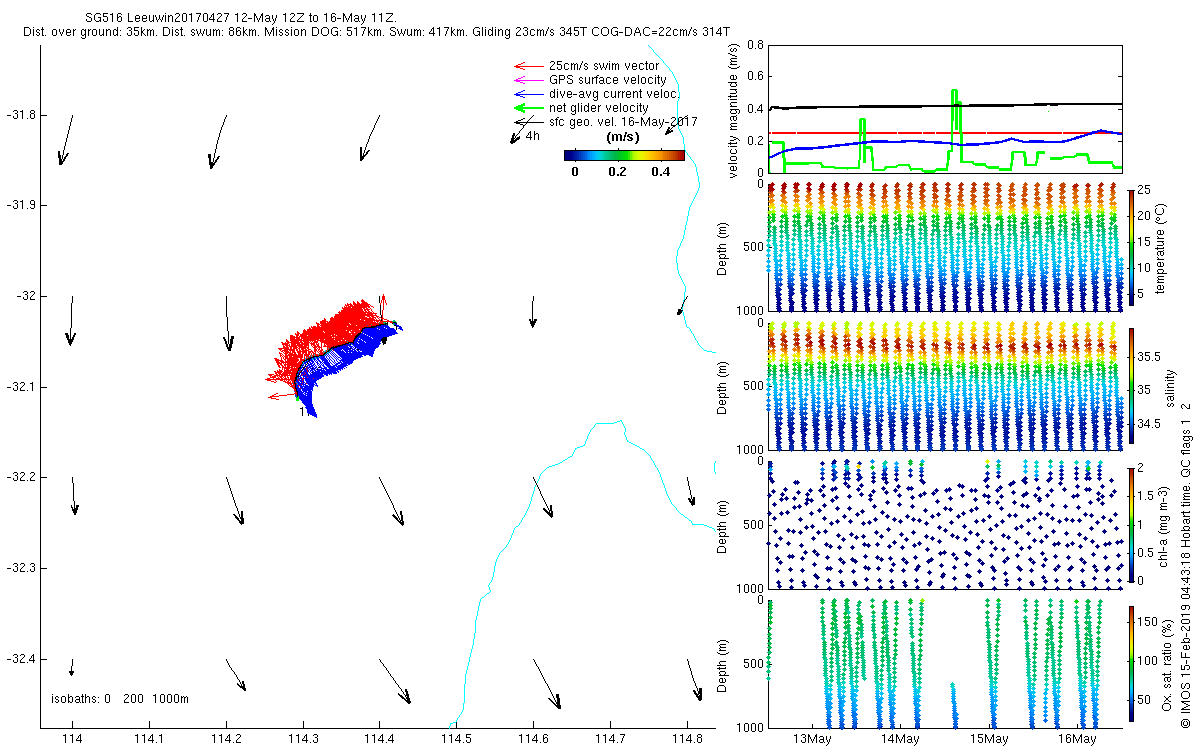
Task: Click the legend label 'dive-avg current veloc.'
Action: coord(614,93)
